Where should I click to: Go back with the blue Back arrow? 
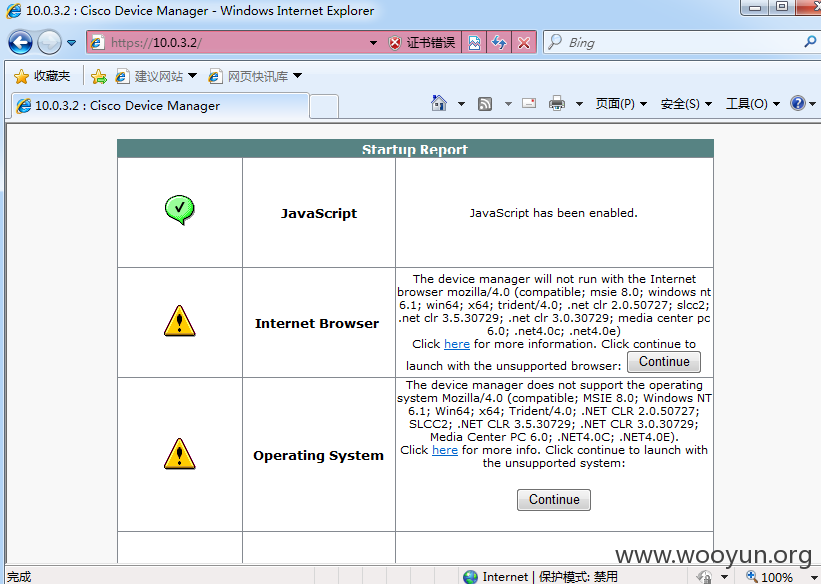(x=20, y=42)
